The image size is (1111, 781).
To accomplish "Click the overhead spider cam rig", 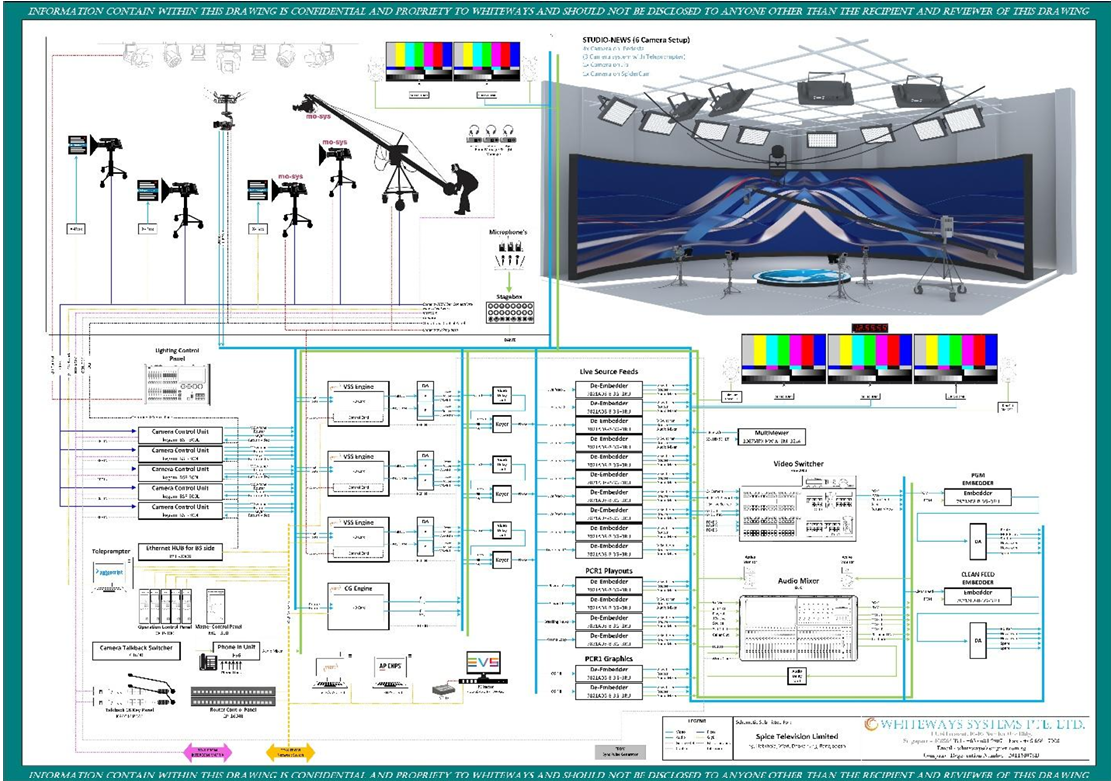I will coord(224,108).
